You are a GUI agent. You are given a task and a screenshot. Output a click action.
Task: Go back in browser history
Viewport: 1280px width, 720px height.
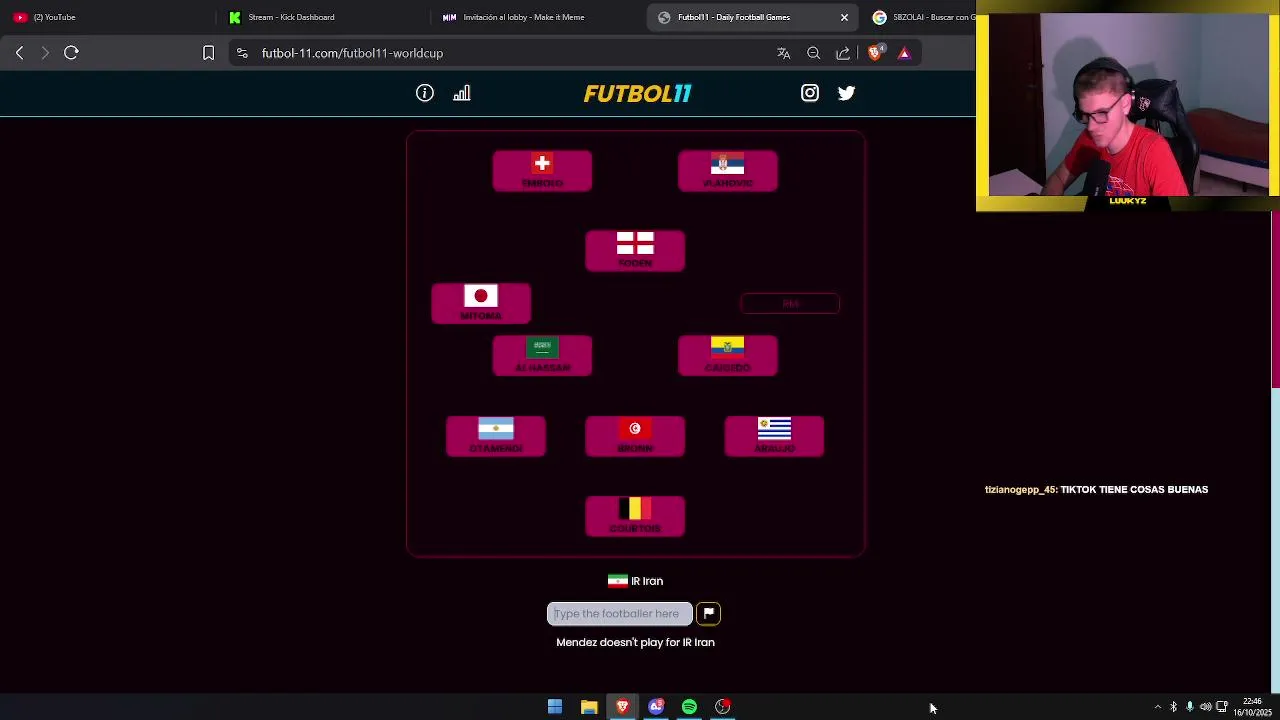pos(19,53)
